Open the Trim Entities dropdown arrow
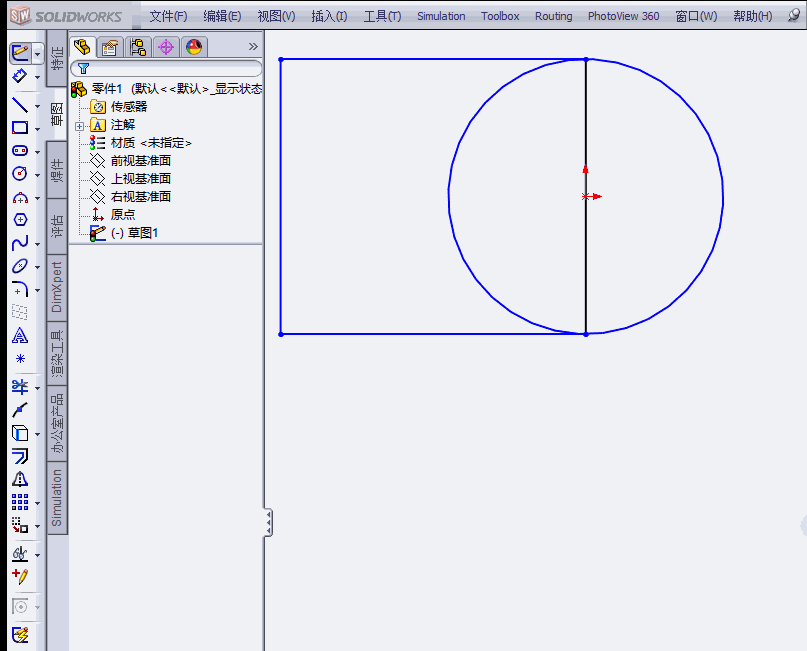 coord(38,388)
